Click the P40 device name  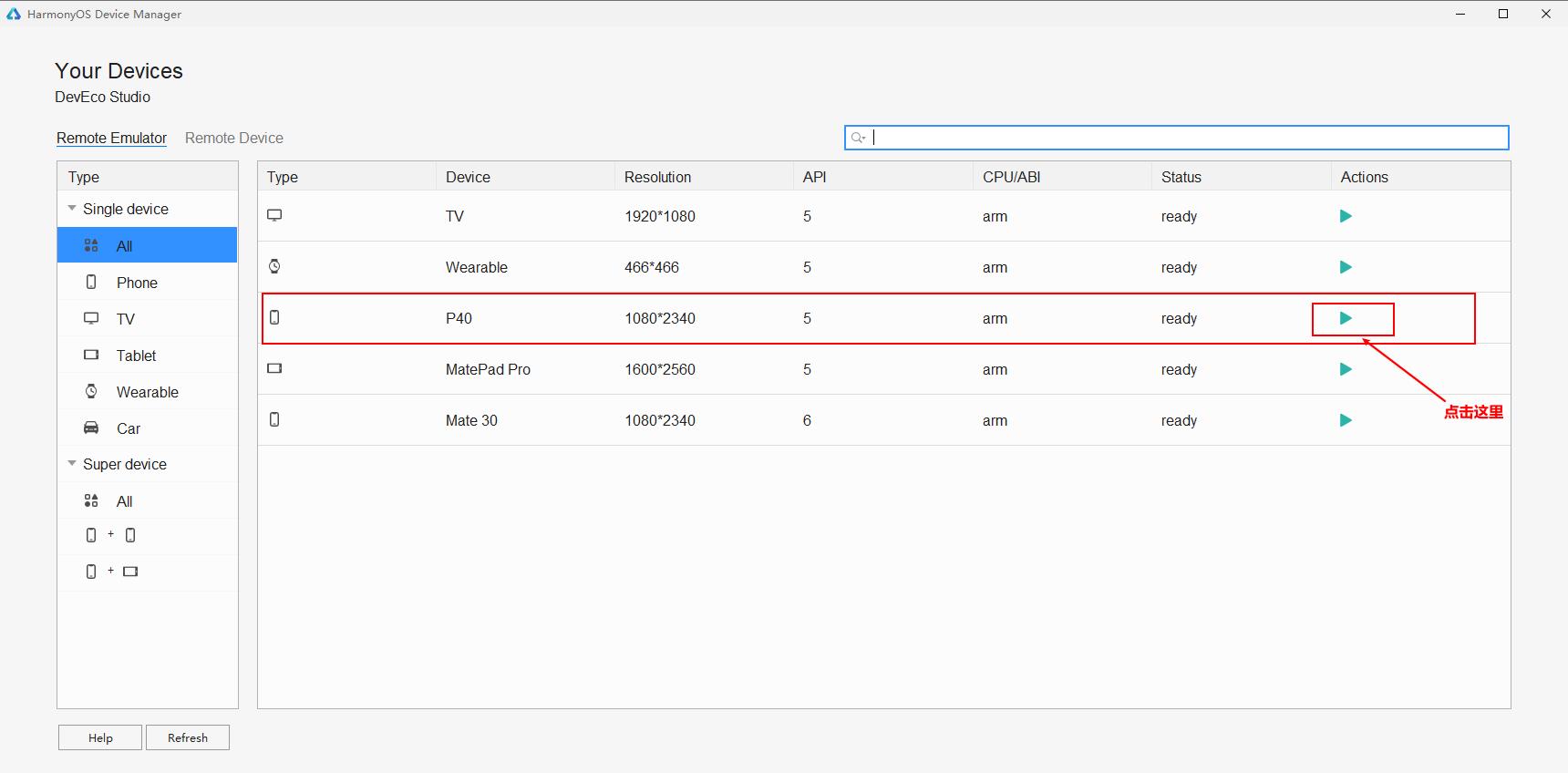(459, 318)
